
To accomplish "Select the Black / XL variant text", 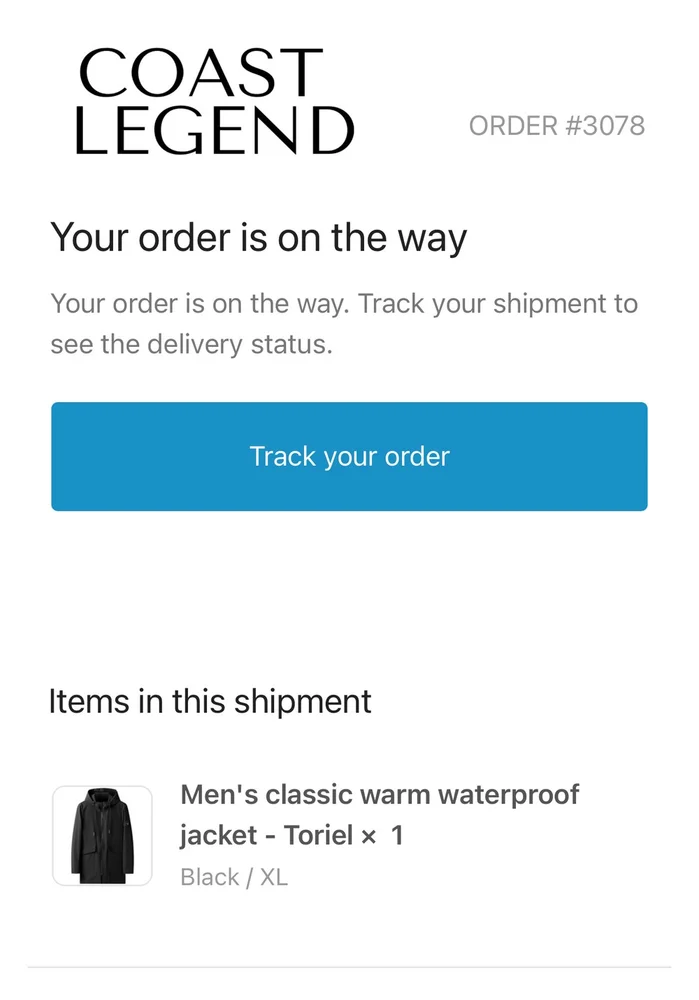I will coord(234,877).
